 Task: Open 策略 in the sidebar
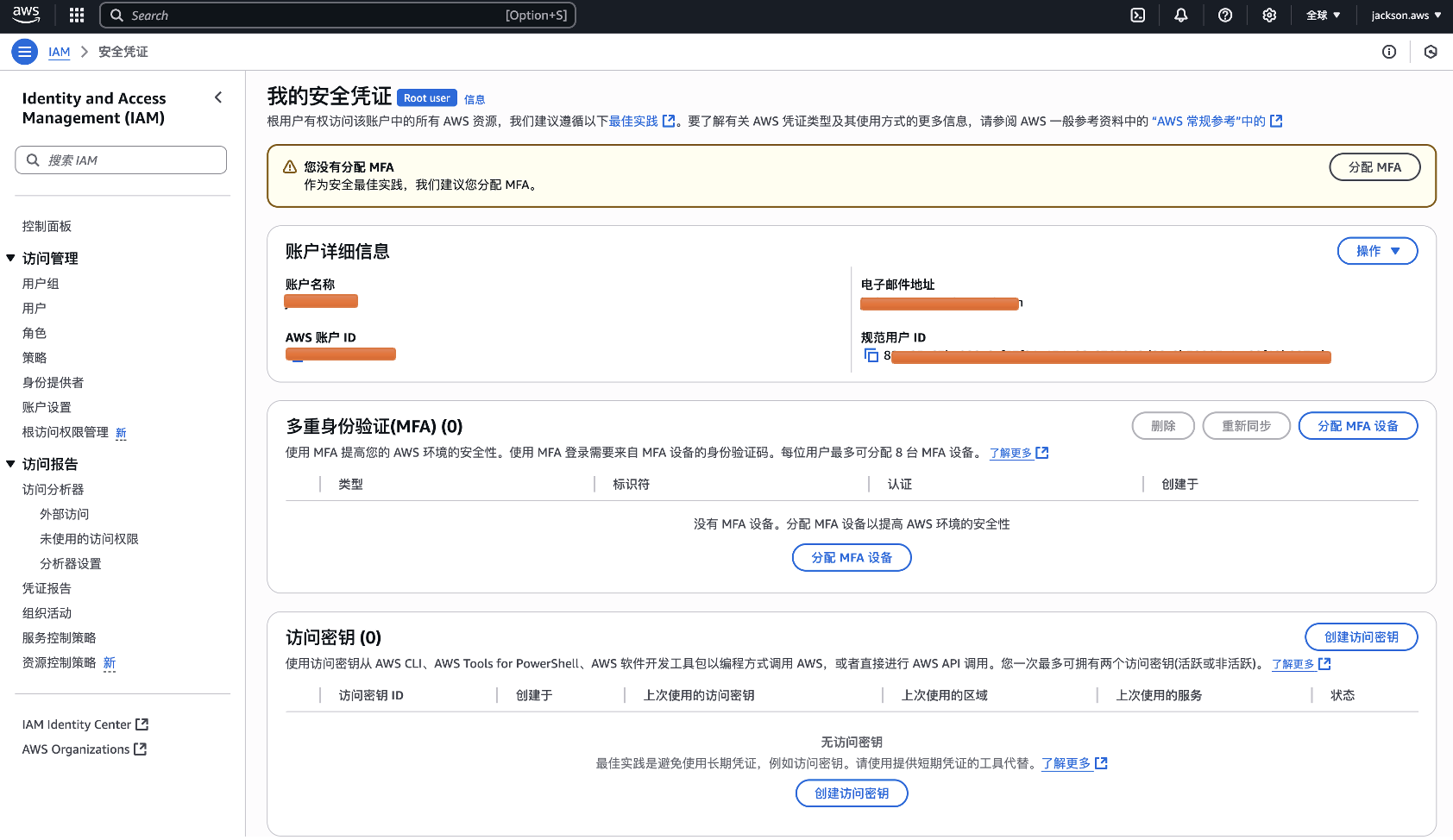click(x=35, y=358)
